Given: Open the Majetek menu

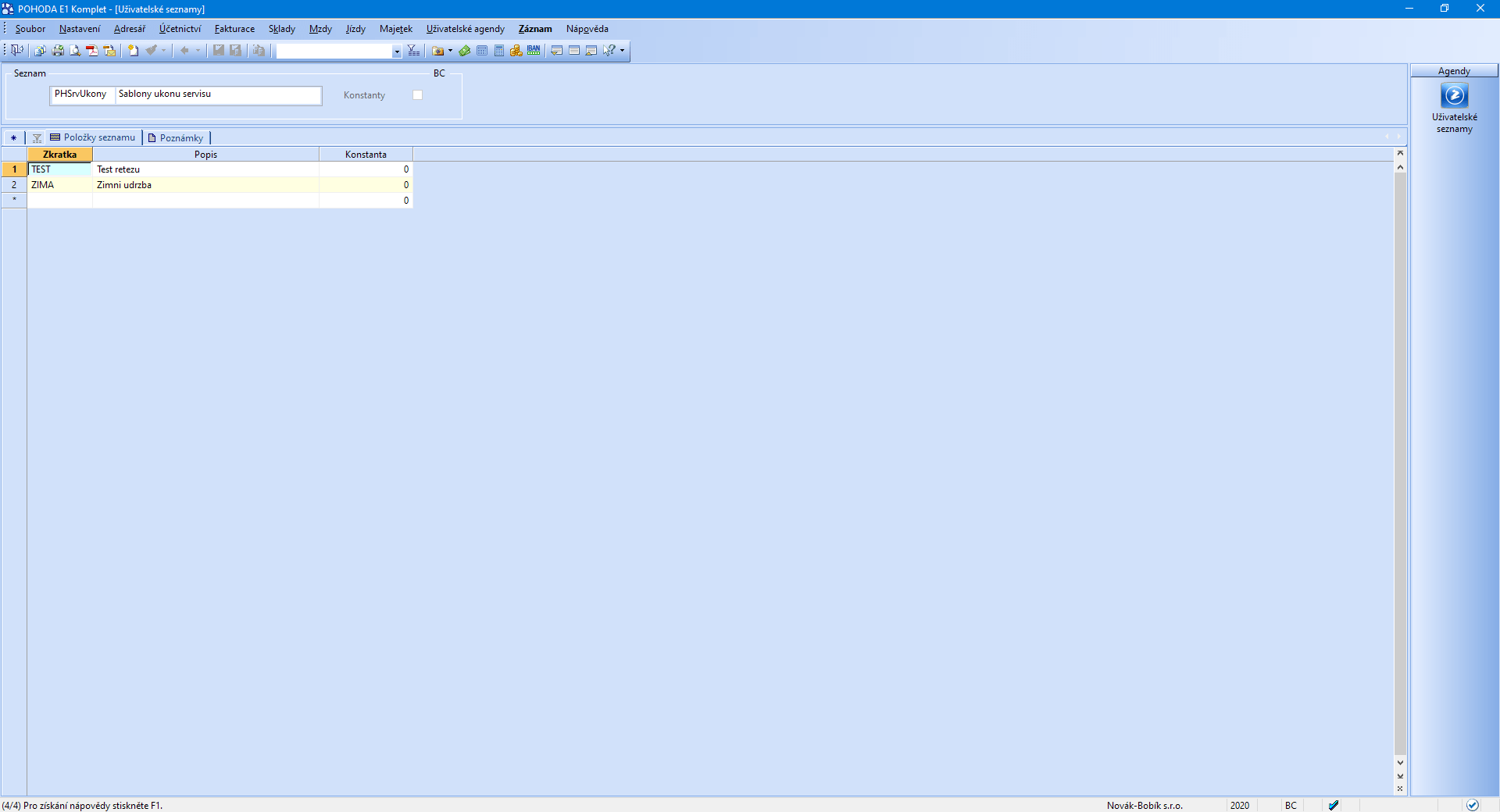Looking at the screenshot, I should (x=396, y=29).
